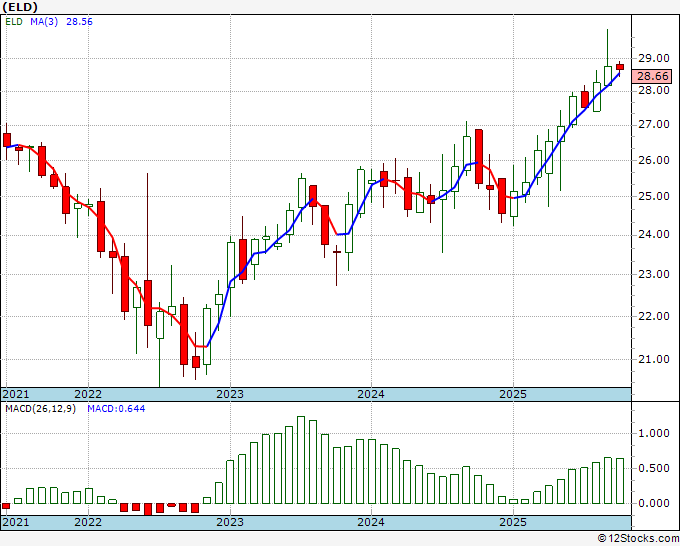The height and width of the screenshot is (546, 680).
Task: Click the last MACD histogram bar of 2025
Action: (x=620, y=481)
